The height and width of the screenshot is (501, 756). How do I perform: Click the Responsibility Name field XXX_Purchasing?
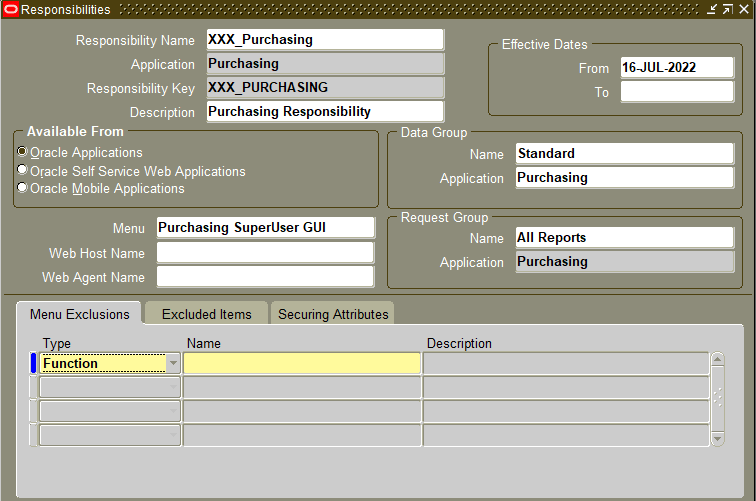point(325,40)
